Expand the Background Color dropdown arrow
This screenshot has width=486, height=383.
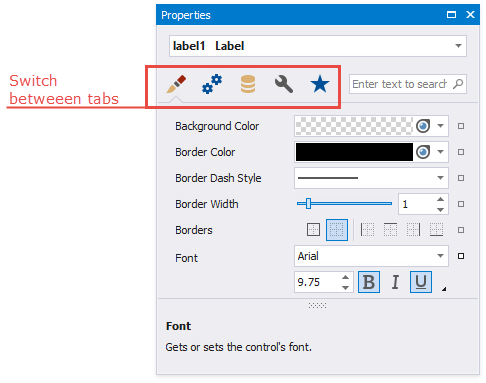(x=440, y=126)
